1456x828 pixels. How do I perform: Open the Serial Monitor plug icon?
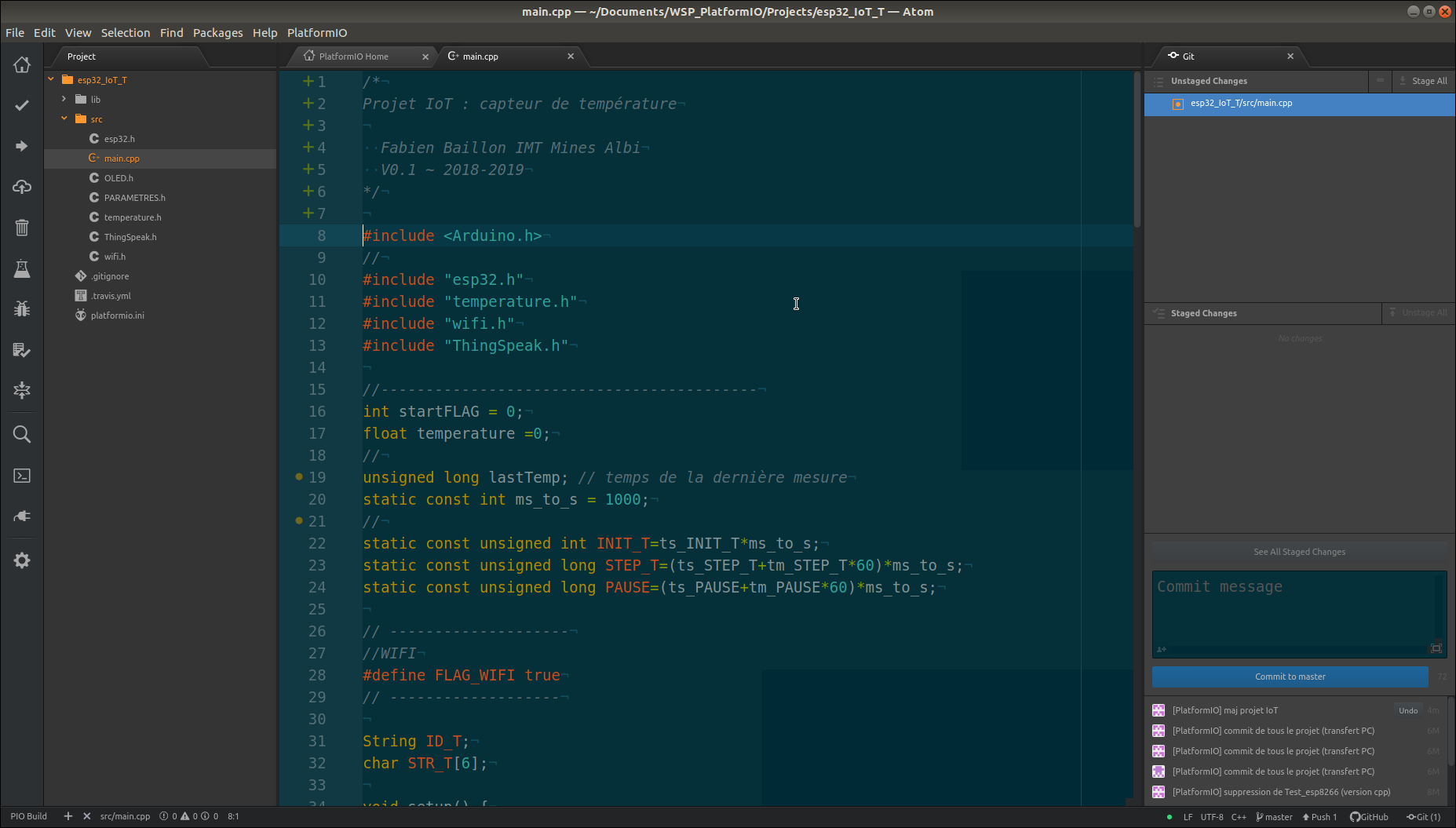coord(22,516)
